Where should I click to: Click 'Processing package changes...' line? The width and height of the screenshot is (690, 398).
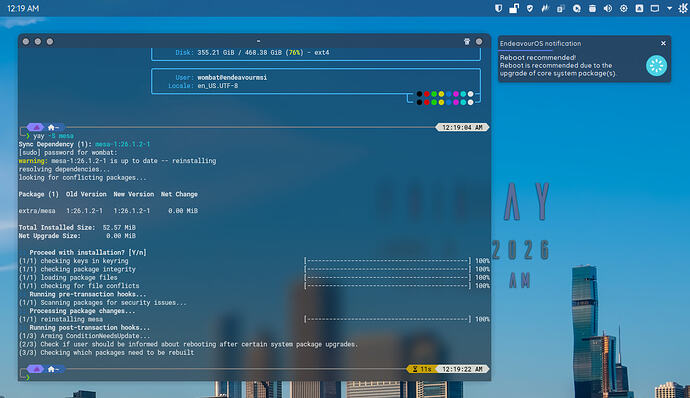click(82, 311)
